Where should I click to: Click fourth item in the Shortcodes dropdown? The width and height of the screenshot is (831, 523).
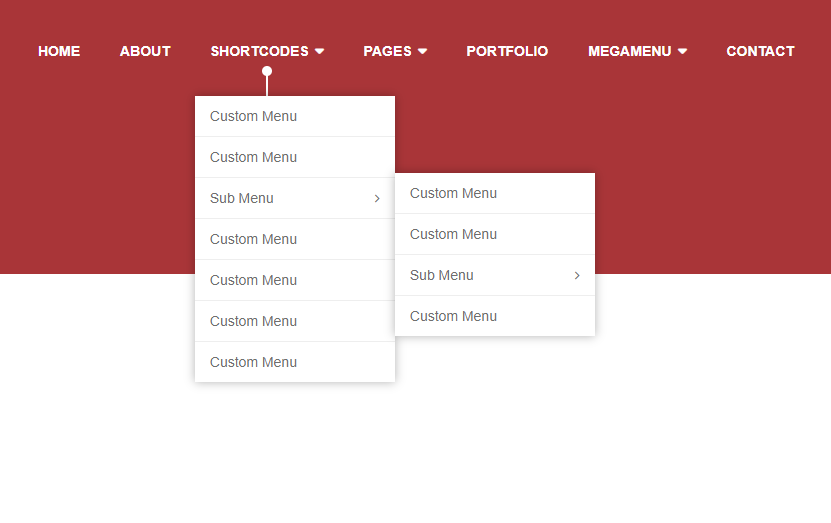point(253,240)
